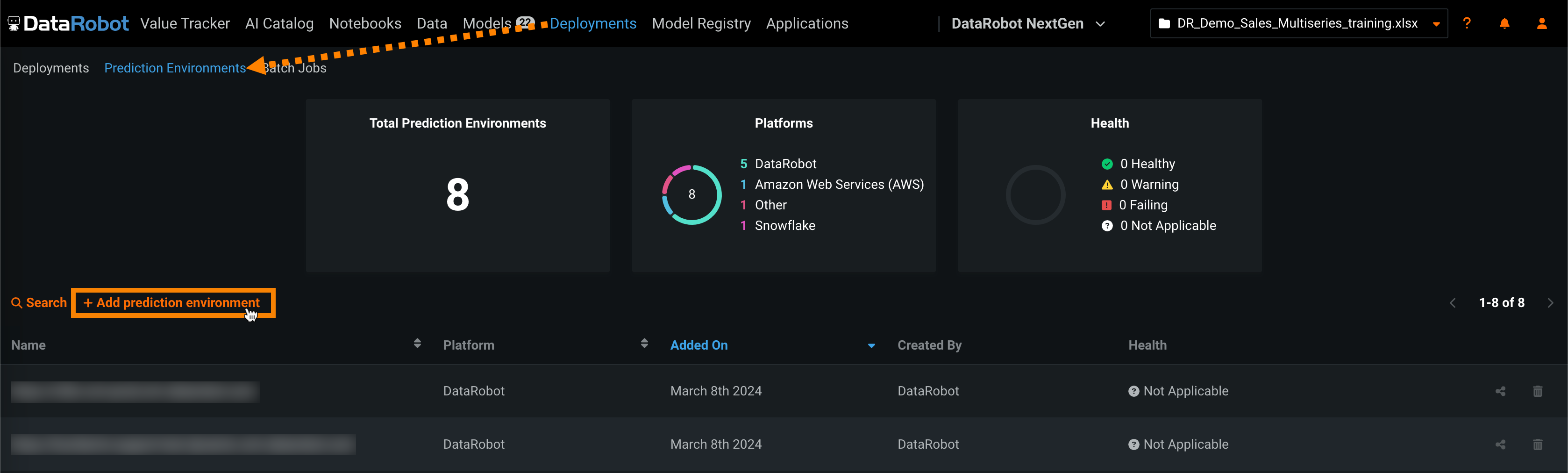Sort the table by Name column
The width and height of the screenshot is (1568, 473).
[x=417, y=344]
